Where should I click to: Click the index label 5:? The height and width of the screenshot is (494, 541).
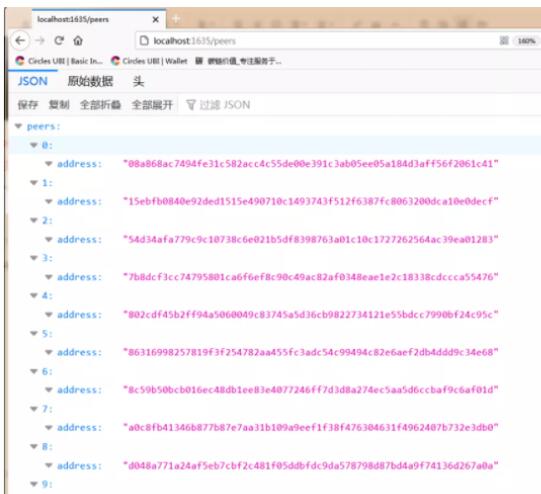click(x=47, y=334)
